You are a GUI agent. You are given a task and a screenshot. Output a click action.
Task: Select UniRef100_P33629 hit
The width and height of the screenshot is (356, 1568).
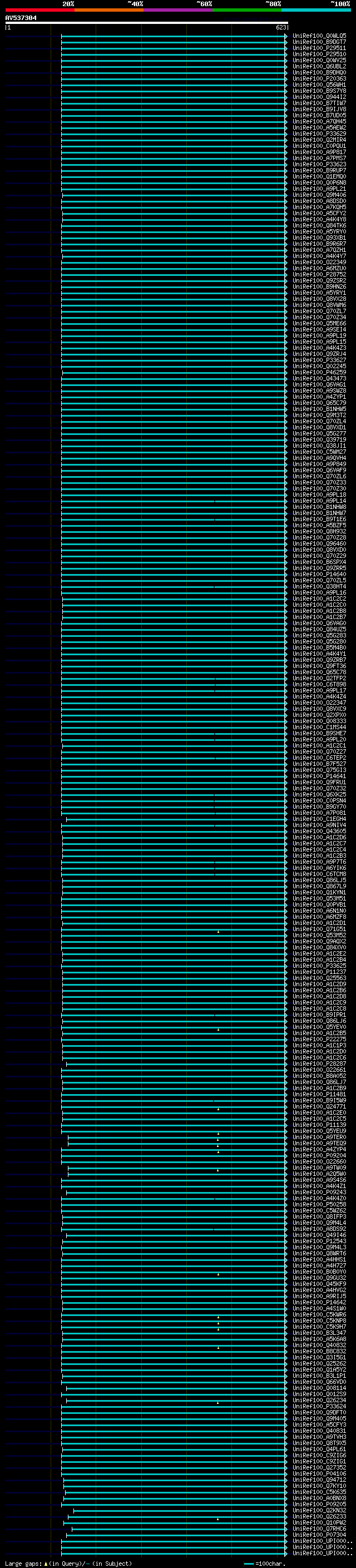pyautogui.click(x=319, y=134)
